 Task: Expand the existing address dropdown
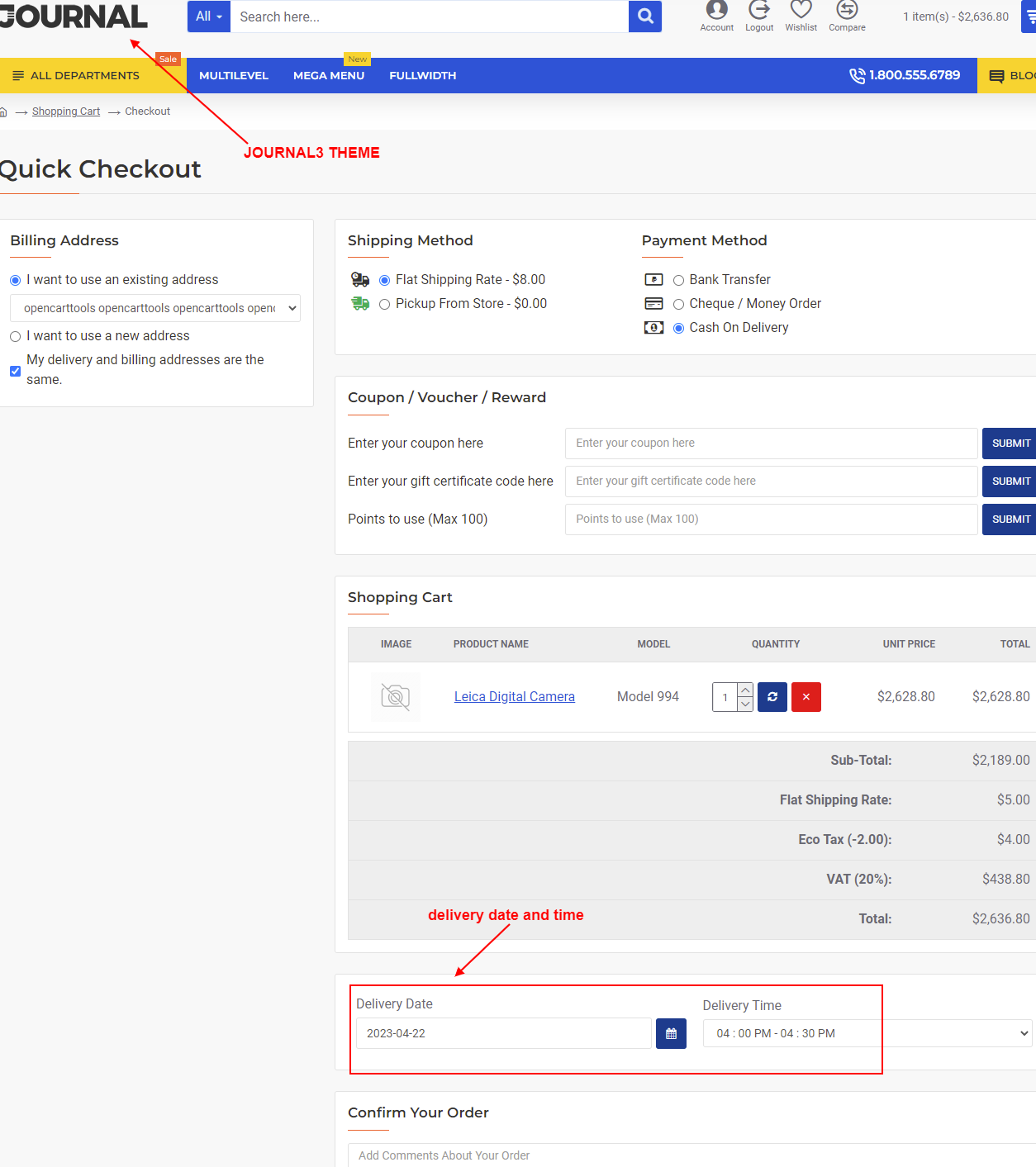tap(155, 308)
